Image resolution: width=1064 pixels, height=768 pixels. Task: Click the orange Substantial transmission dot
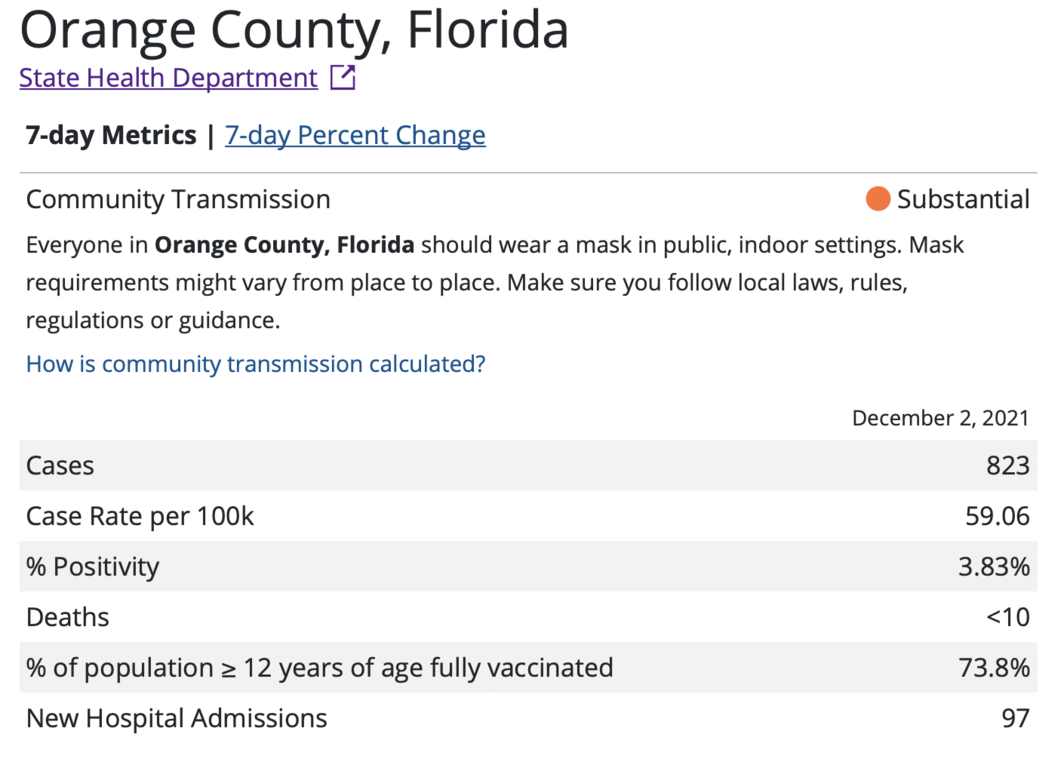pyautogui.click(x=878, y=200)
